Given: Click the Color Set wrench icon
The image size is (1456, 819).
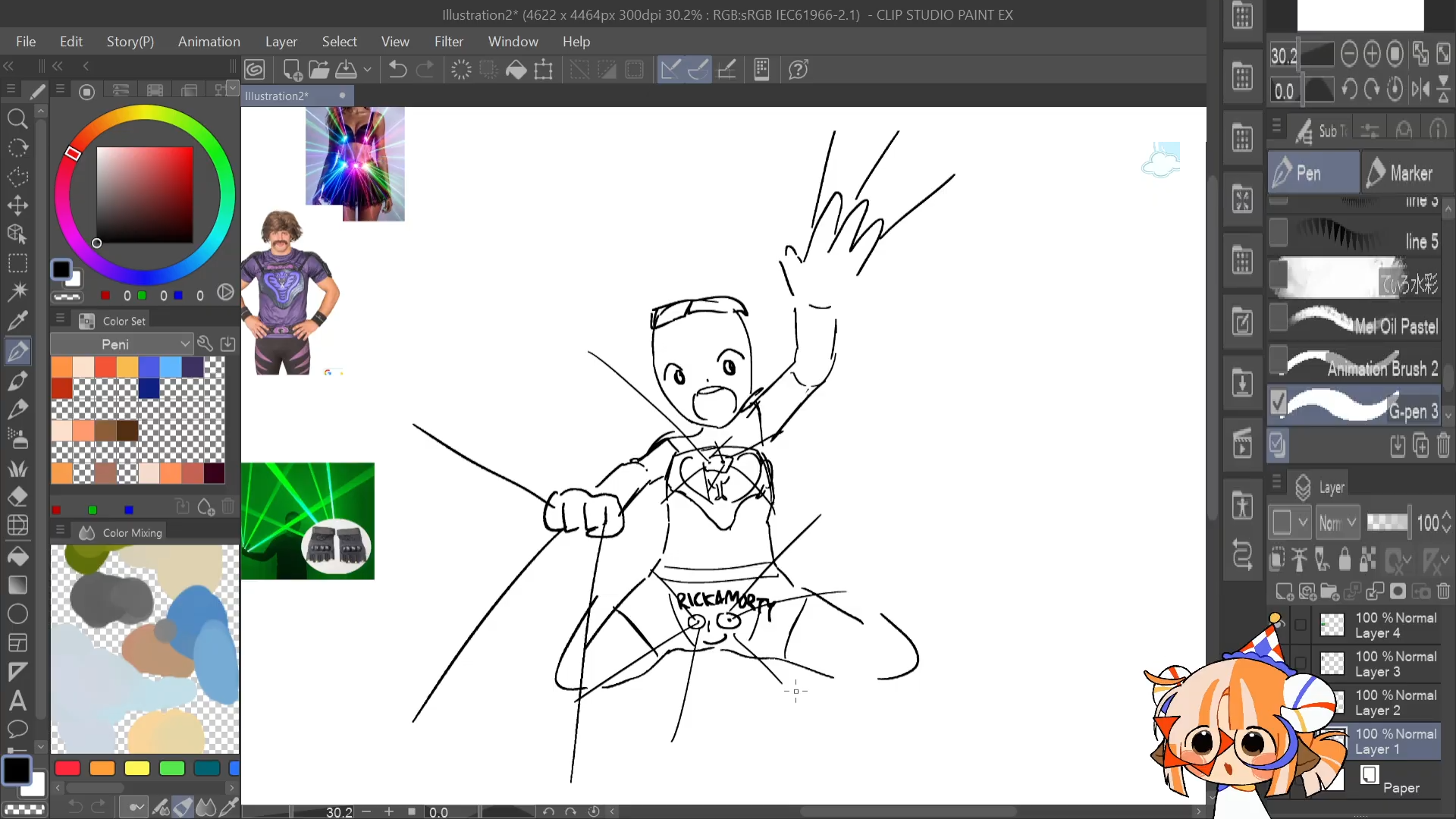Looking at the screenshot, I should coord(205,344).
